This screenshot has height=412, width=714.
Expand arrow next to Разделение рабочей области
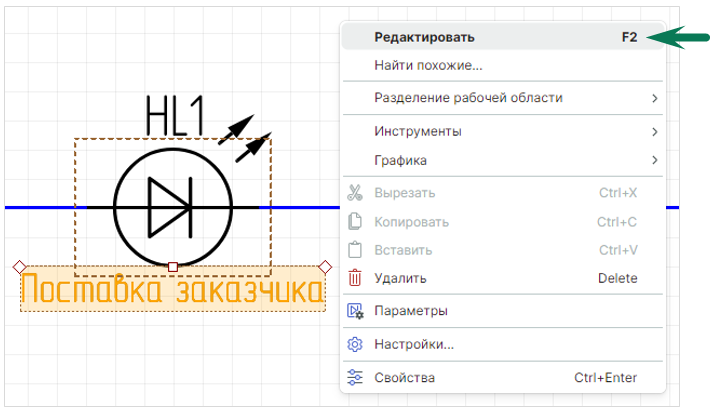click(x=654, y=98)
